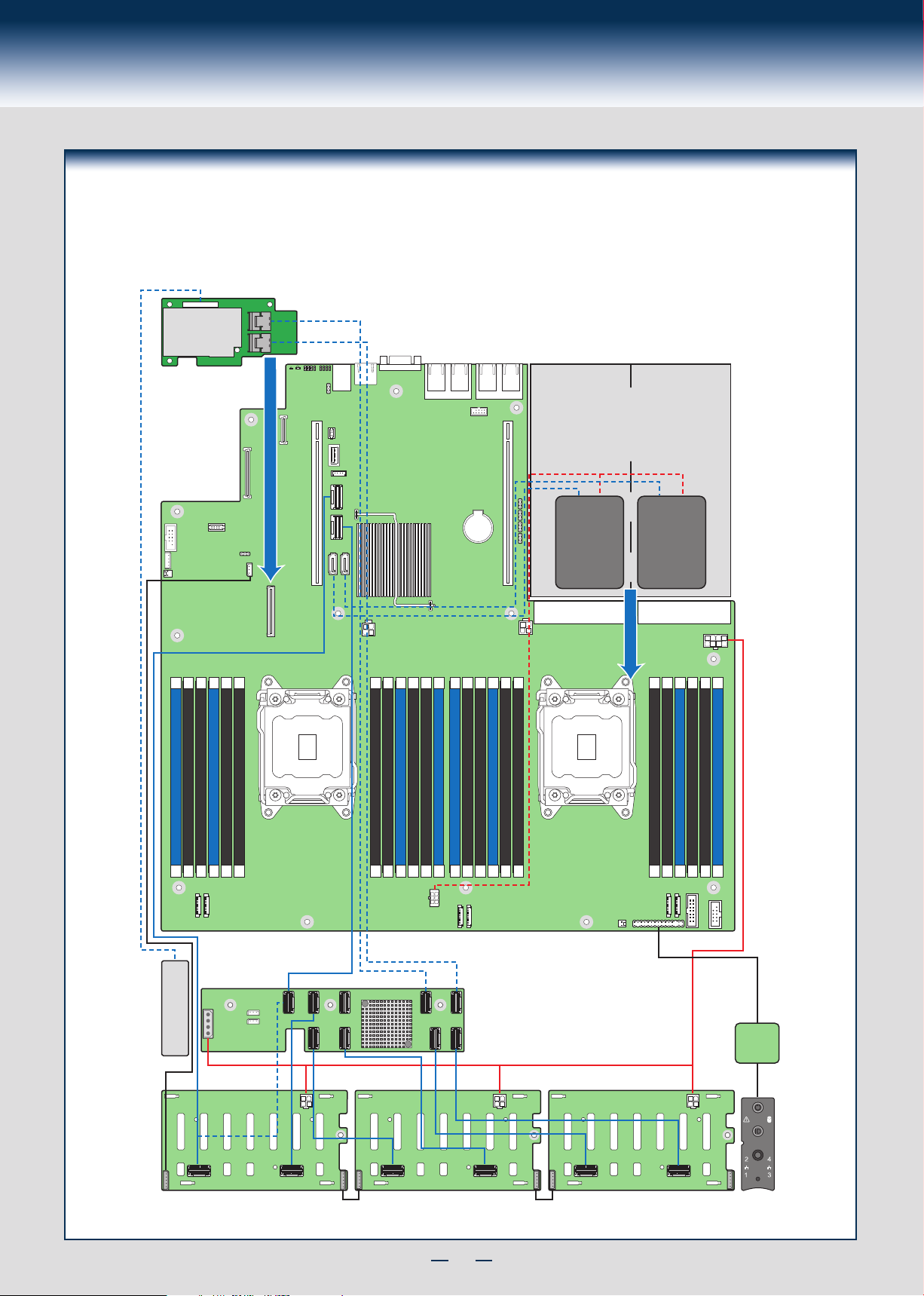The image size is (924, 1296).
Task: Click the four-pin vertical connector on the expander board
Action: (x=209, y=1024)
